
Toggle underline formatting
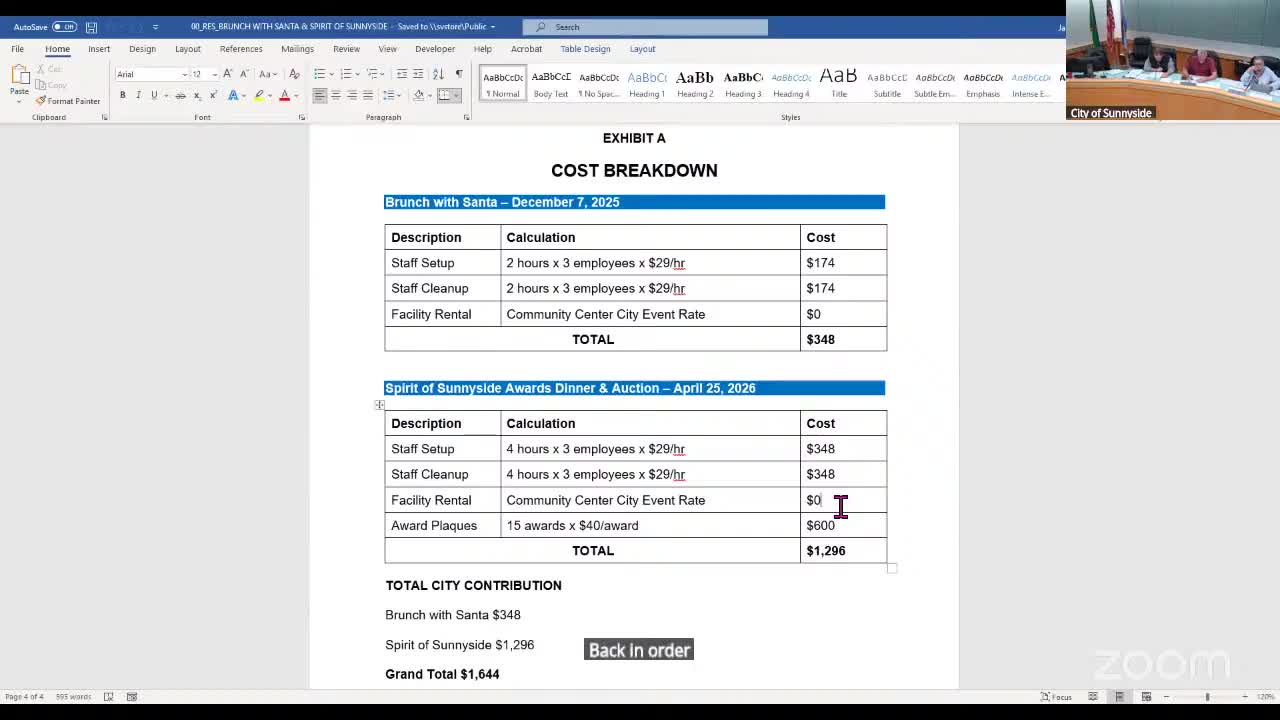point(154,95)
